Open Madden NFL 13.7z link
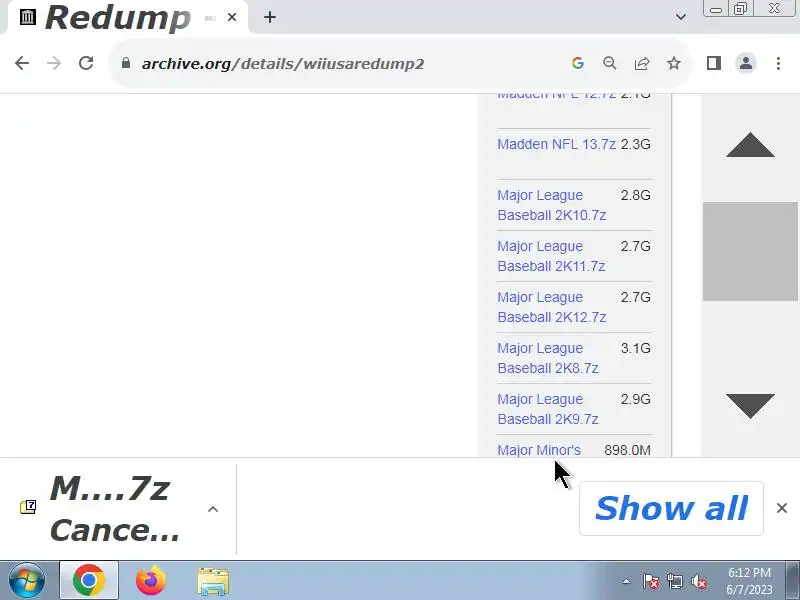The width and height of the screenshot is (800, 600). (557, 144)
